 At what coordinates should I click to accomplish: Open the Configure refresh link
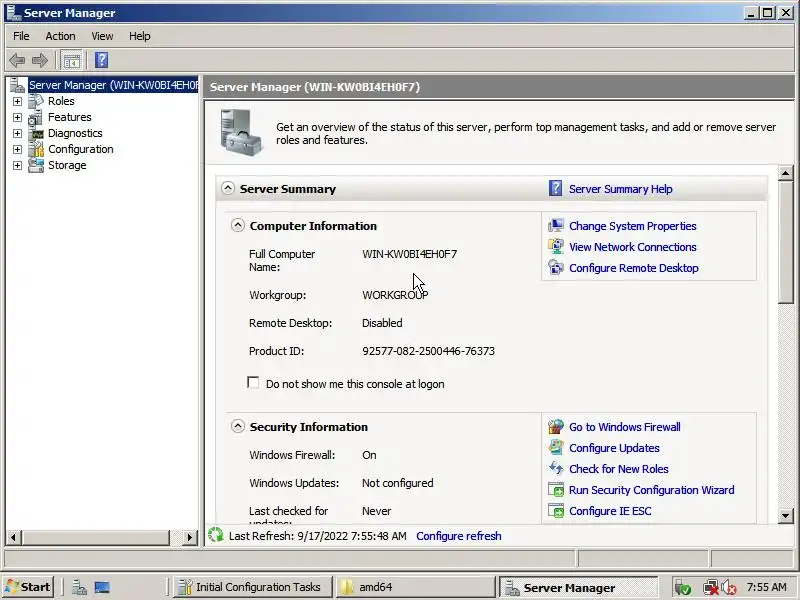pos(459,536)
